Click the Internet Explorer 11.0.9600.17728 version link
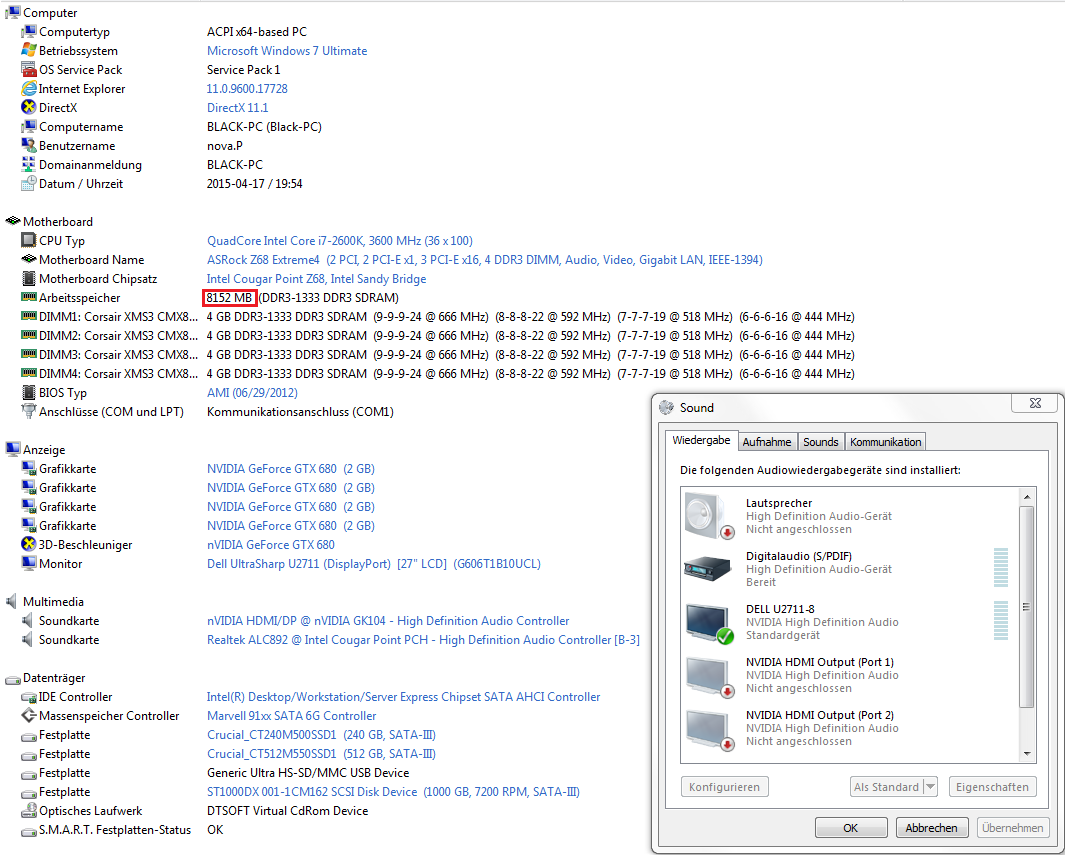Viewport: 1065px width, 855px height. tap(247, 89)
